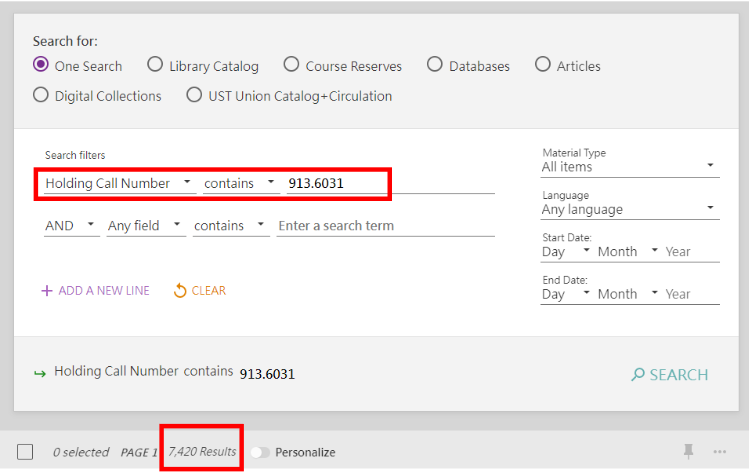Open the Language Any language dropdown
The image size is (749, 473).
pyautogui.click(x=629, y=209)
